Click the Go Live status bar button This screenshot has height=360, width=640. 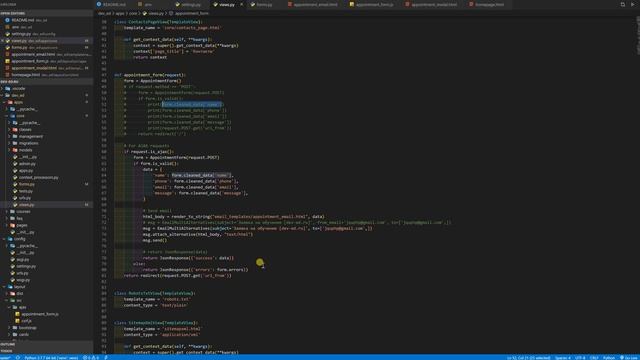pos(629,358)
